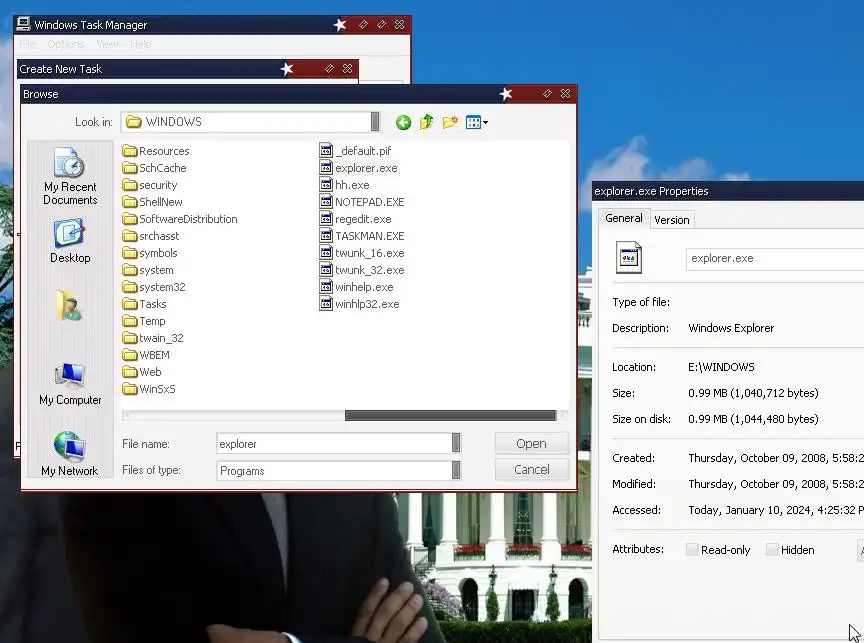Select the WBEM folder
864x643 pixels.
pos(146,355)
